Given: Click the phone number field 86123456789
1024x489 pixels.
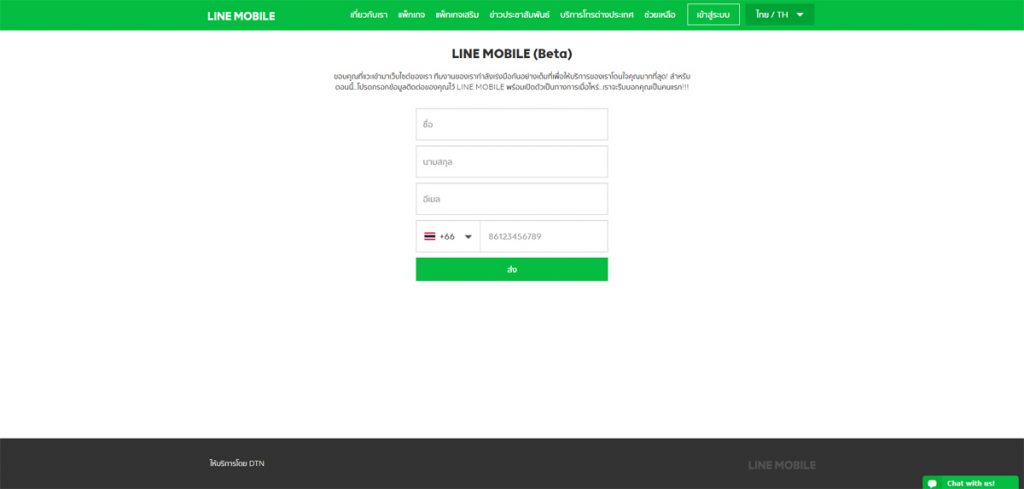Looking at the screenshot, I should [544, 236].
